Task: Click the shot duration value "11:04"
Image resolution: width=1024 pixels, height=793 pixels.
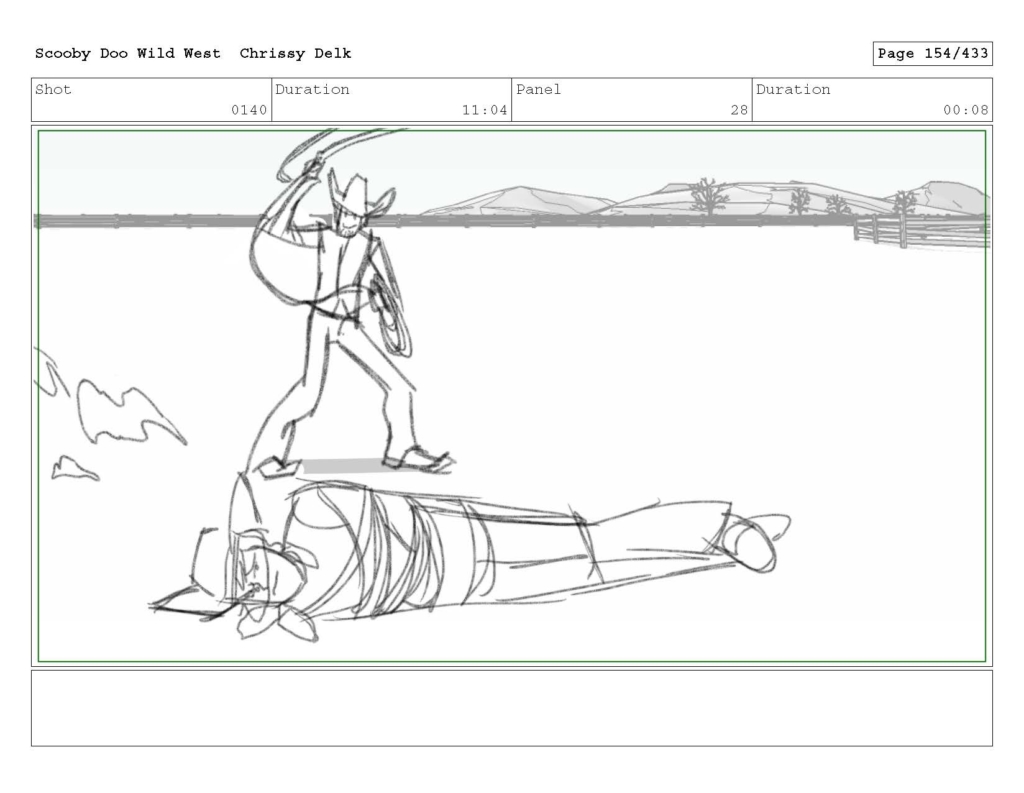Action: [485, 110]
